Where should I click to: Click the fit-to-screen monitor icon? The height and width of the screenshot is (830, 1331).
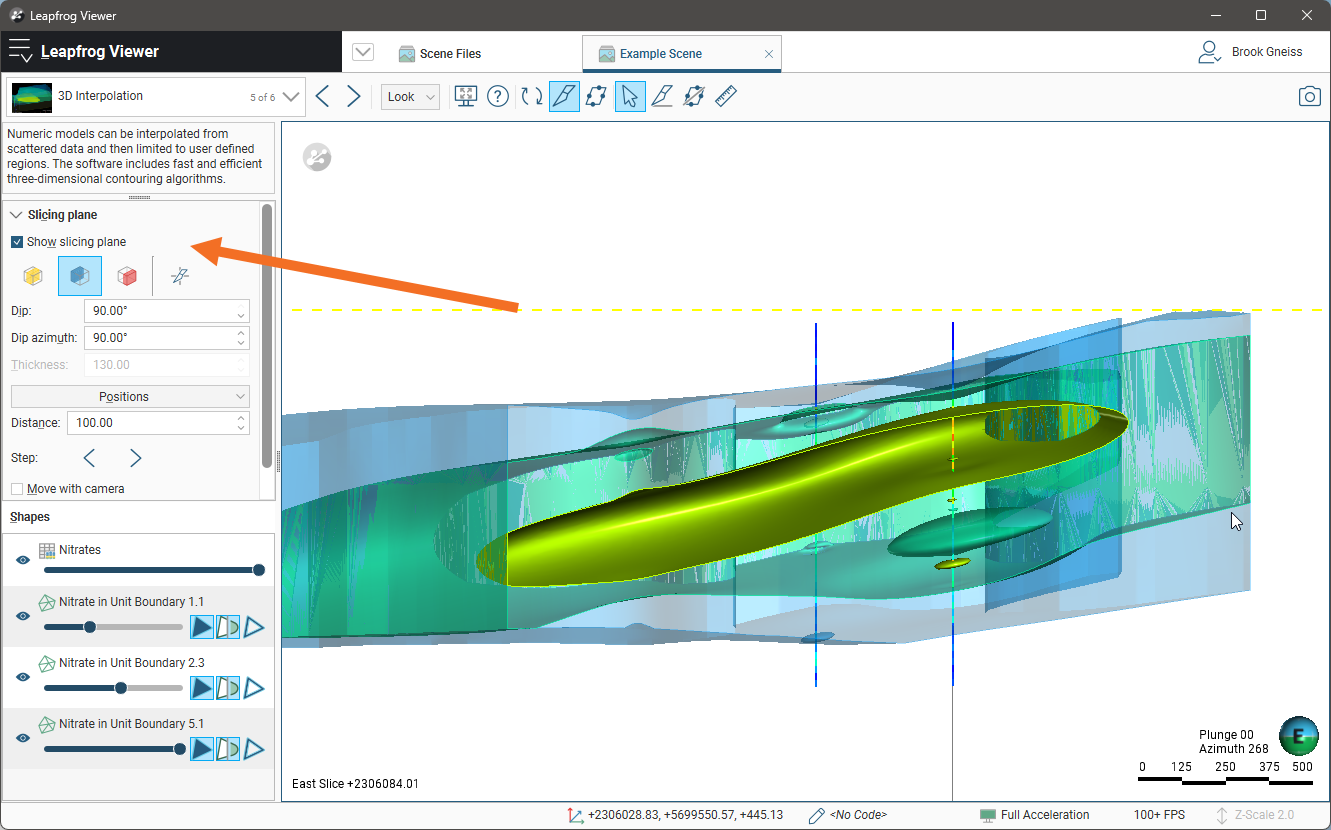465,96
